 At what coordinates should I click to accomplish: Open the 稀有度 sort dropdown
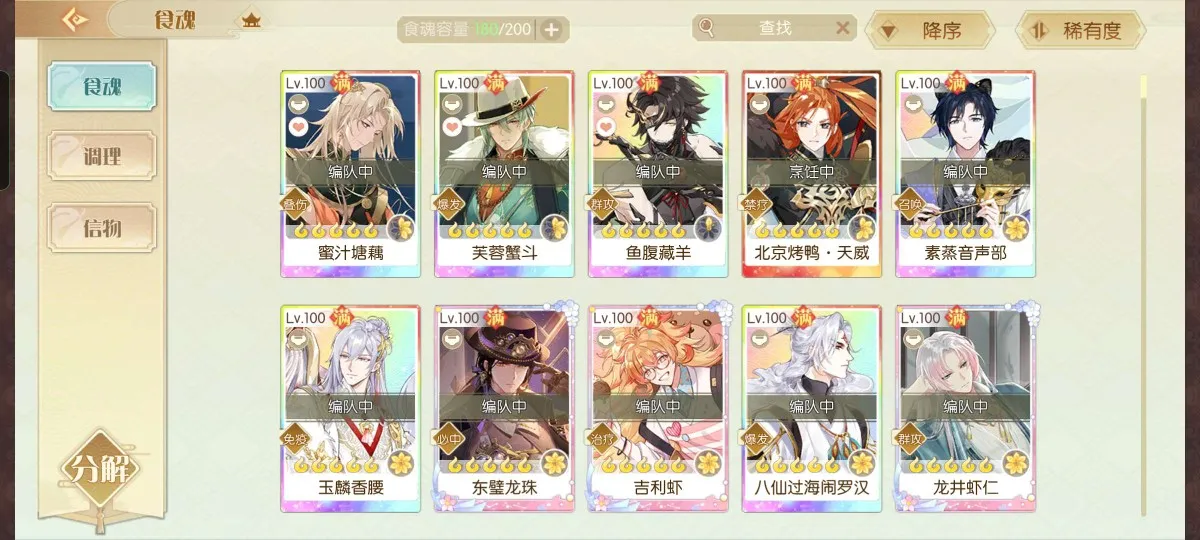(1080, 31)
